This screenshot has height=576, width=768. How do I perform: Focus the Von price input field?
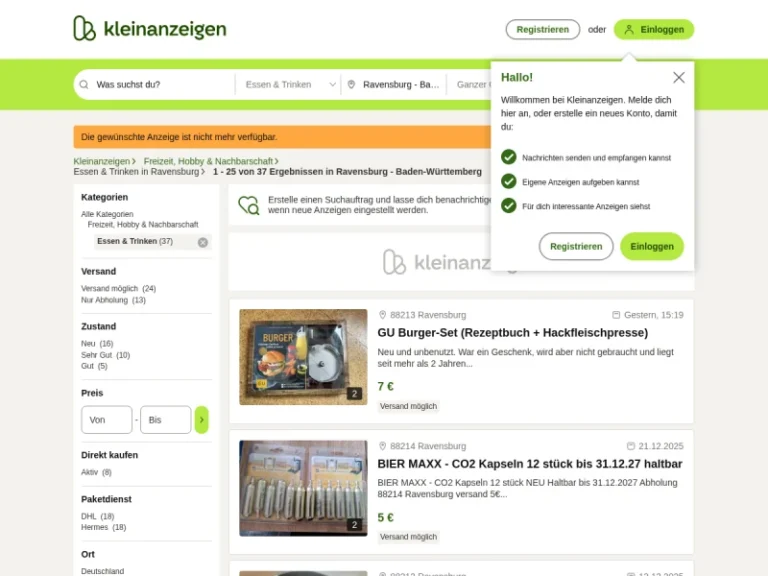(107, 420)
